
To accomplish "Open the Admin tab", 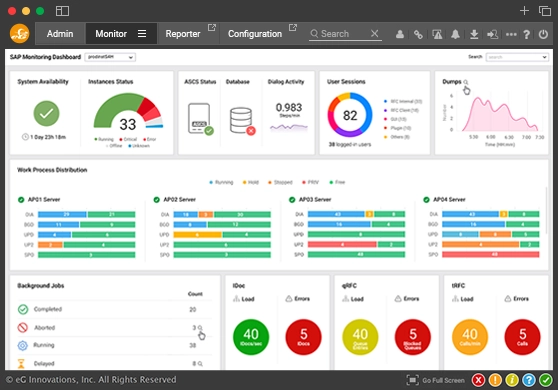I will pyautogui.click(x=60, y=34).
